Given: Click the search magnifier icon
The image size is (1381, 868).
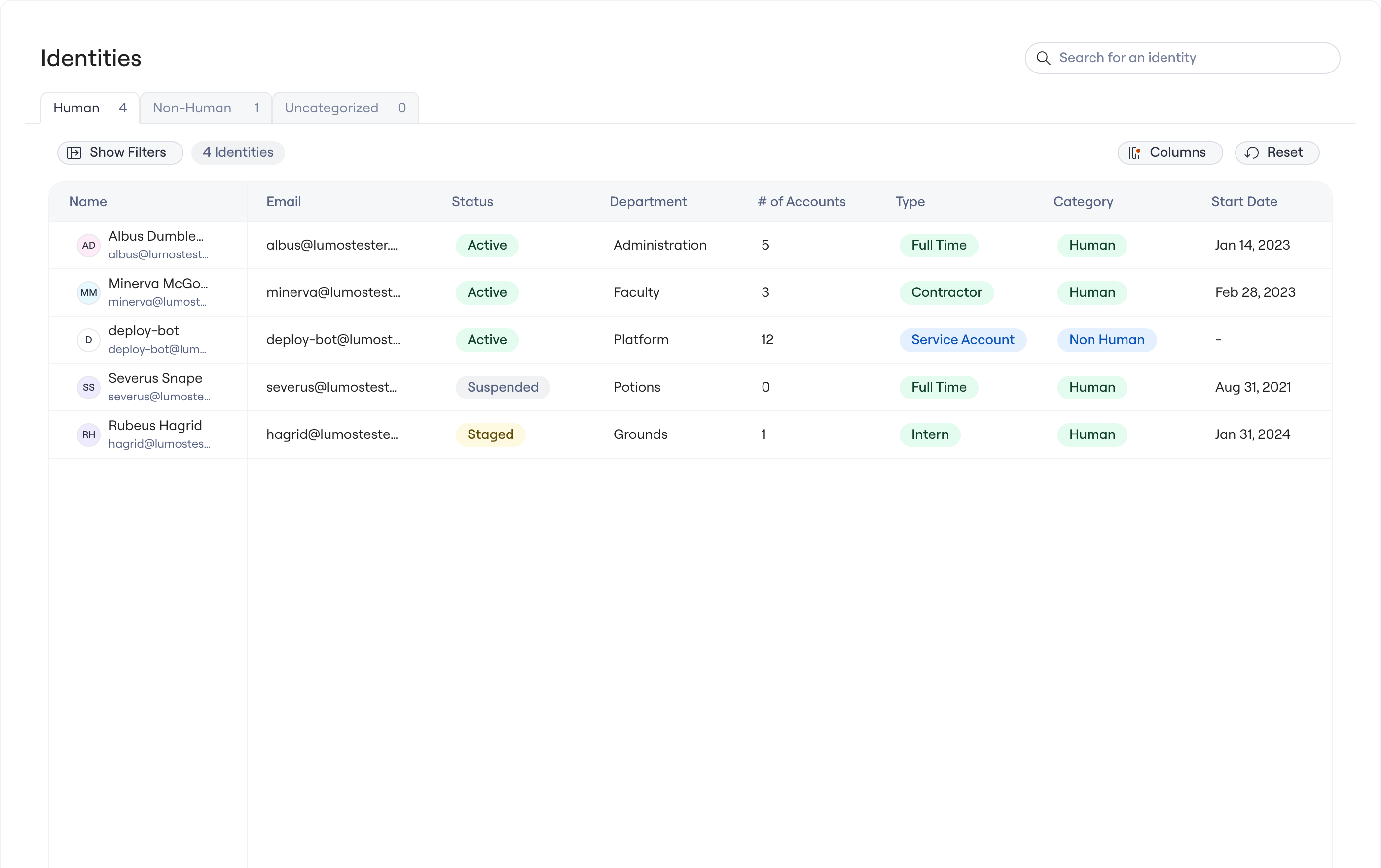Looking at the screenshot, I should coord(1043,58).
